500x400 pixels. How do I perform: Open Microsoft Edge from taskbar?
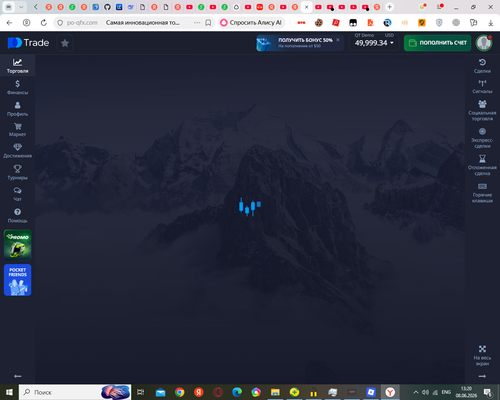point(237,392)
